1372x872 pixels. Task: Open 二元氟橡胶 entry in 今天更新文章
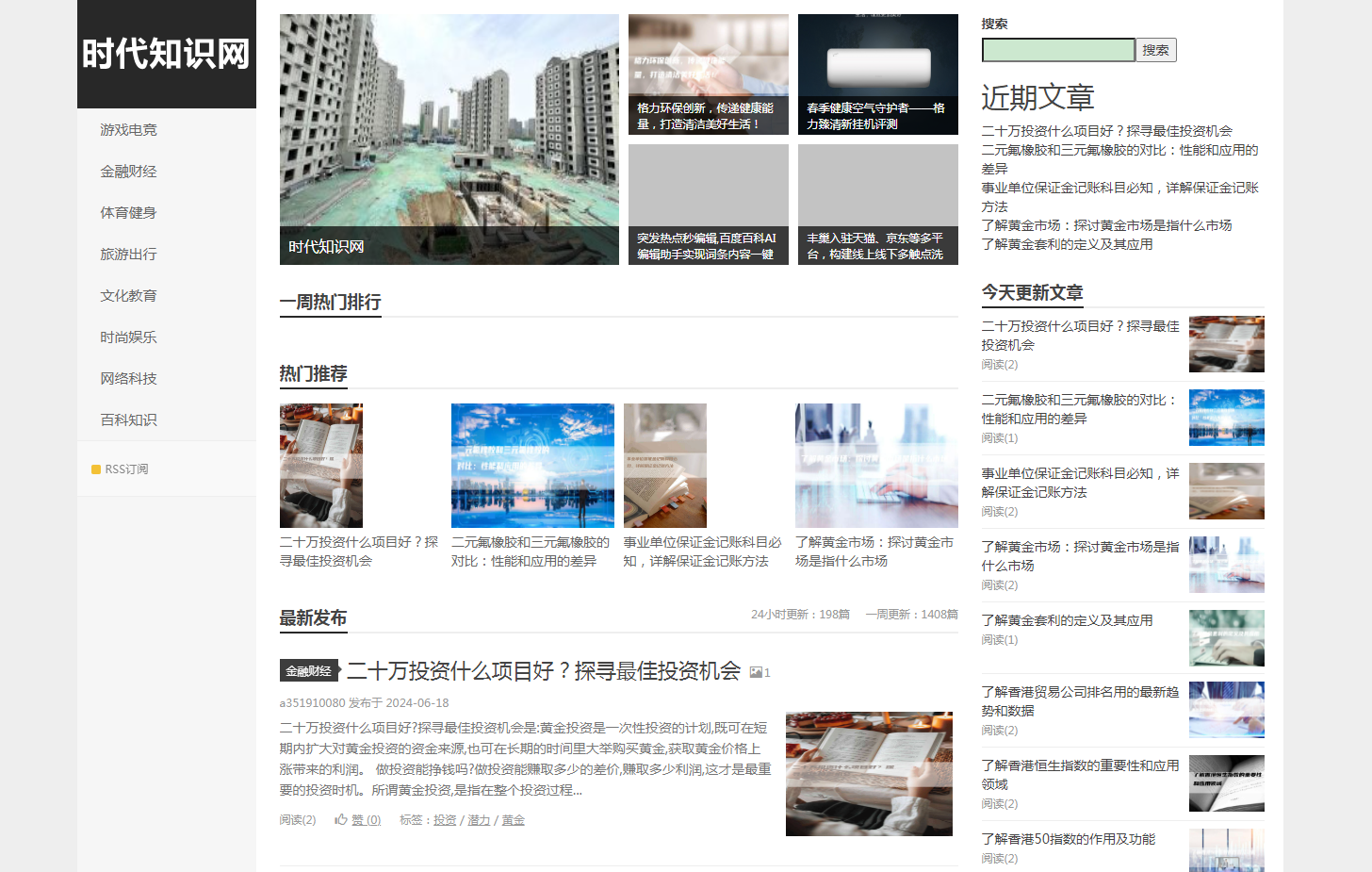[x=1080, y=409]
